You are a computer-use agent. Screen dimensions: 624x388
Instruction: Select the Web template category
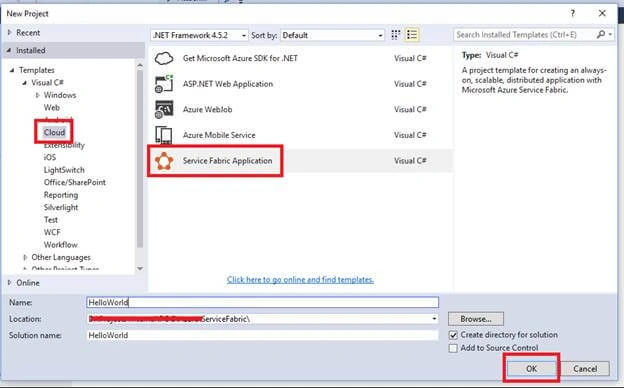[x=52, y=107]
